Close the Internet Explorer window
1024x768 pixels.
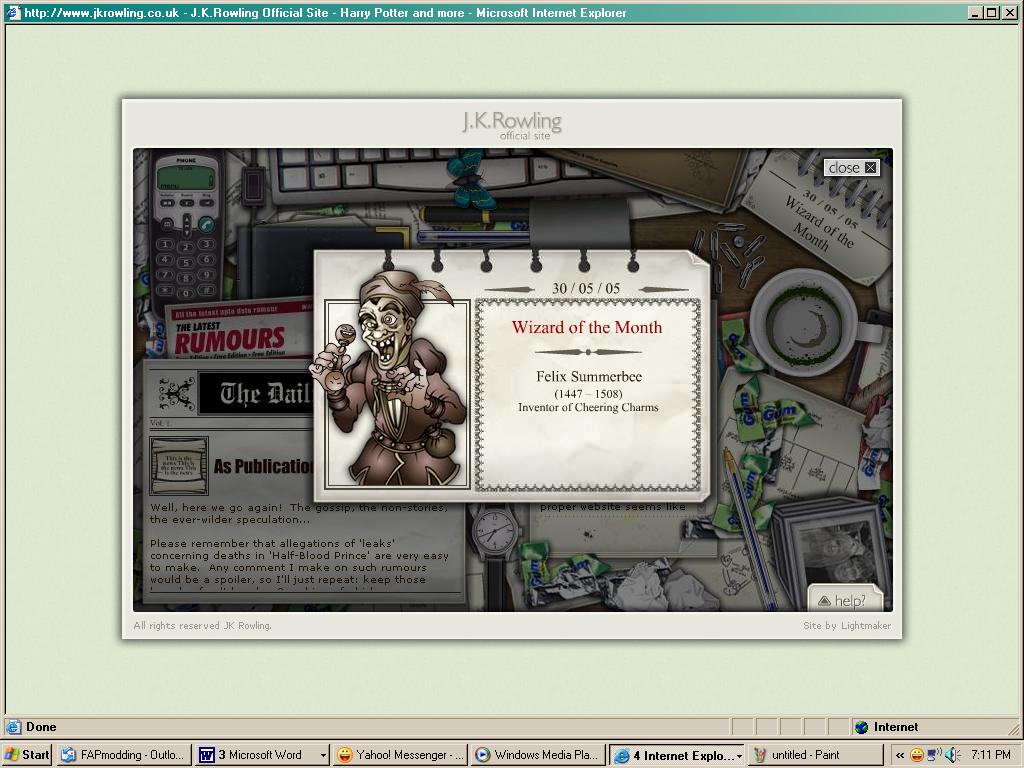(1010, 12)
